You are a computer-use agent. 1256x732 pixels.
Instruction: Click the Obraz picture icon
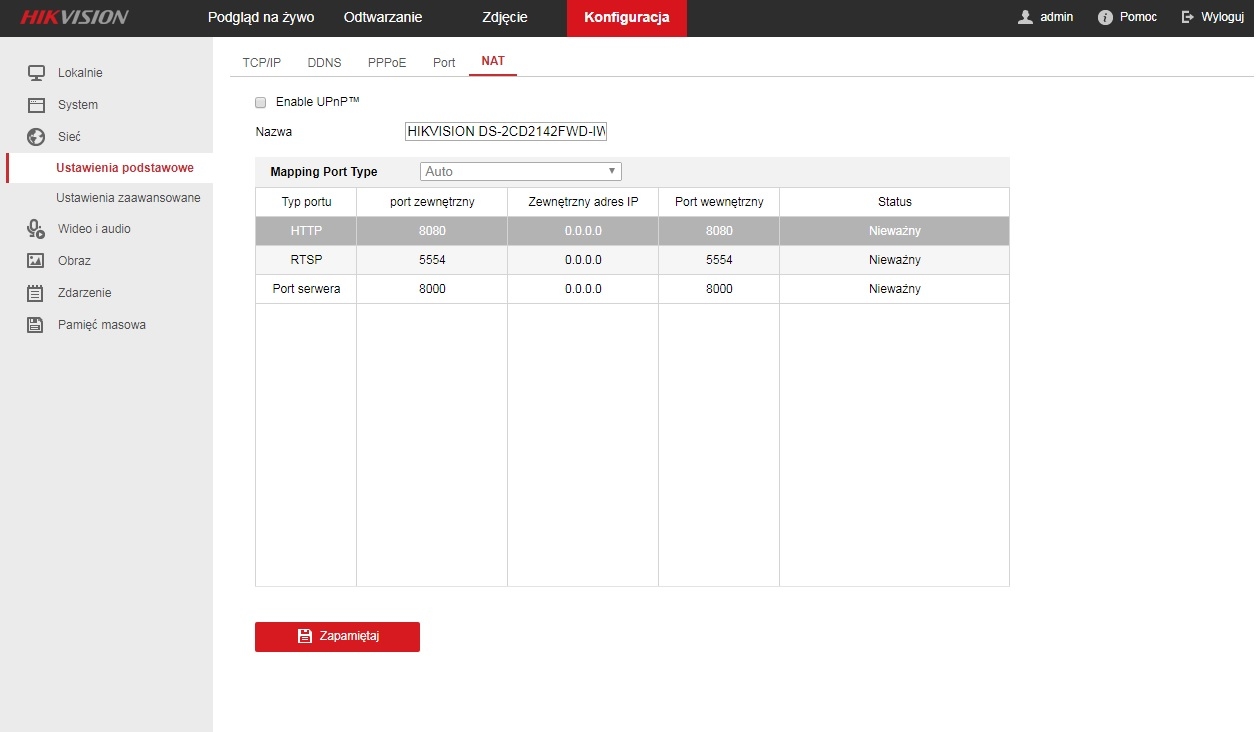coord(36,261)
